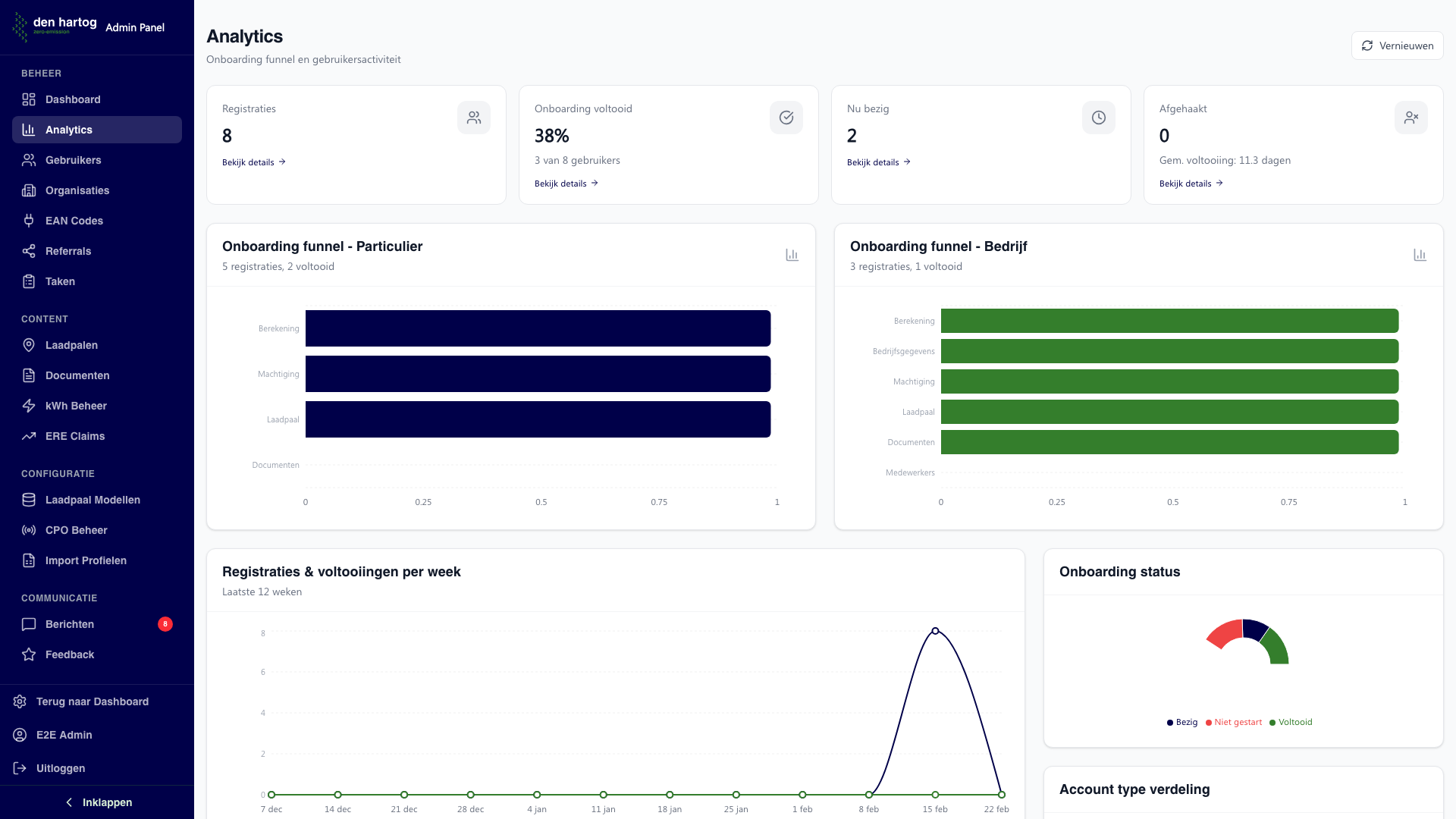1456x819 pixels.
Task: Select the EAN Codes sidebar icon
Action: (x=28, y=221)
